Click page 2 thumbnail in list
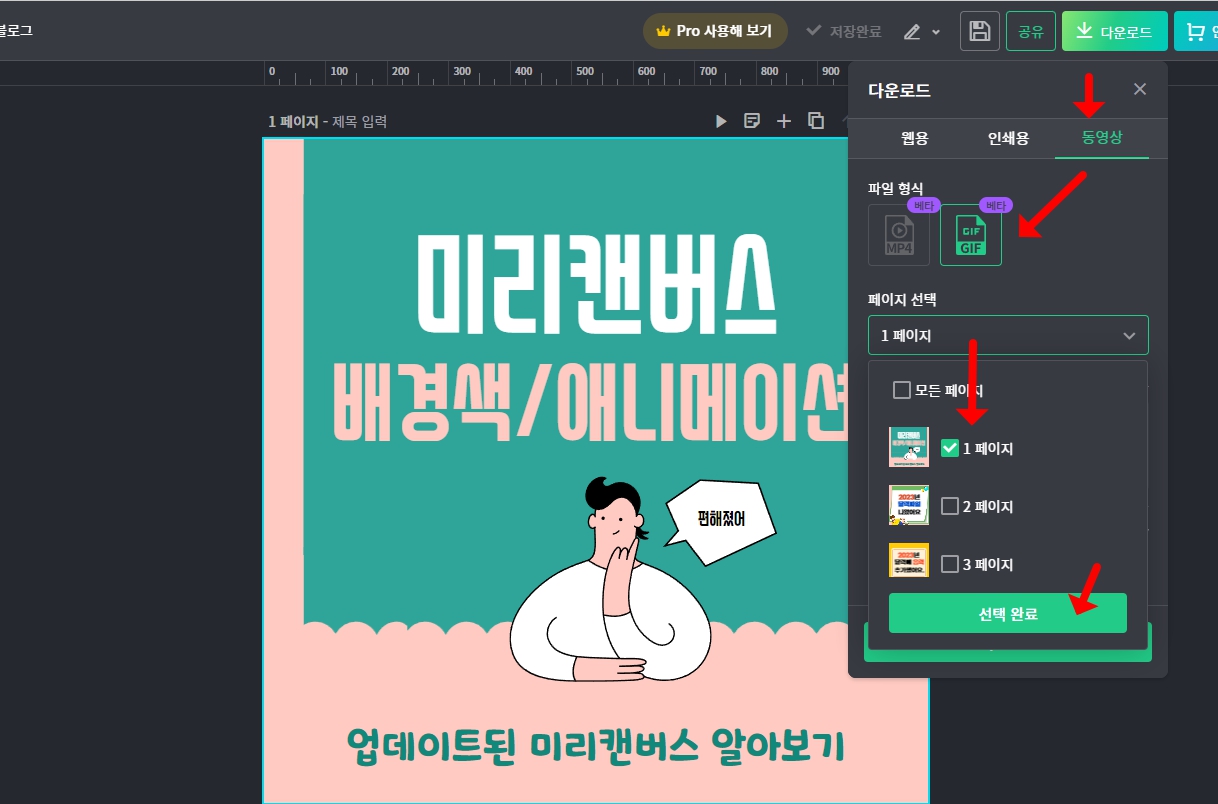Screen dimensions: 1218x804 pos(909,505)
